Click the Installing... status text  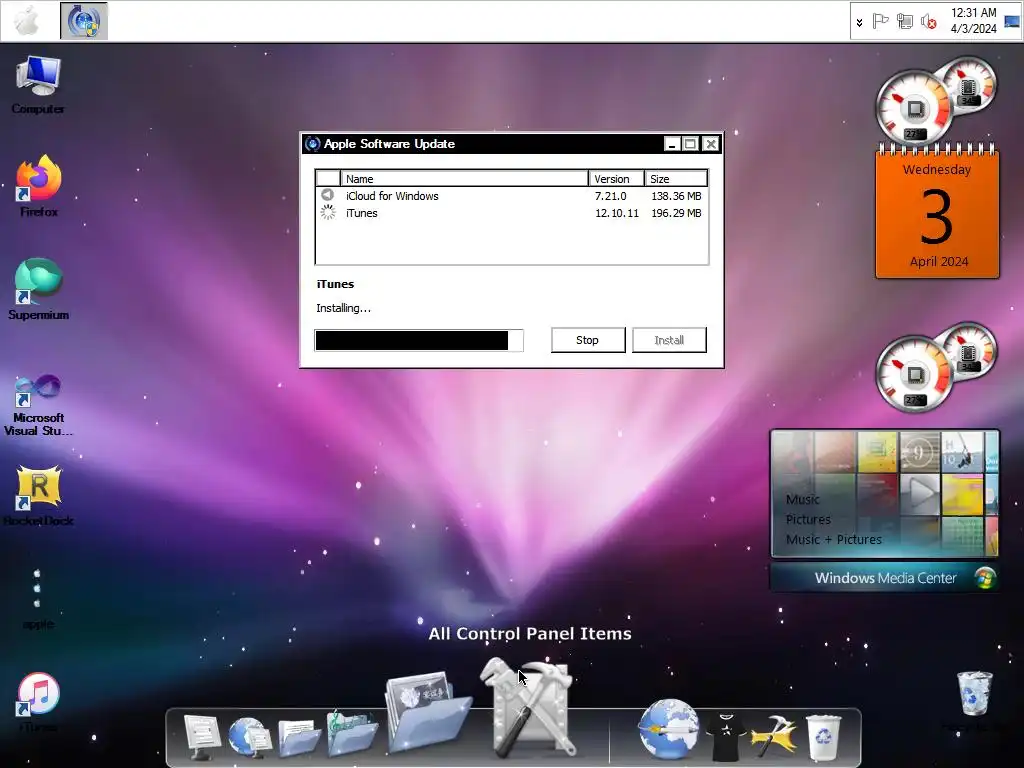344,308
